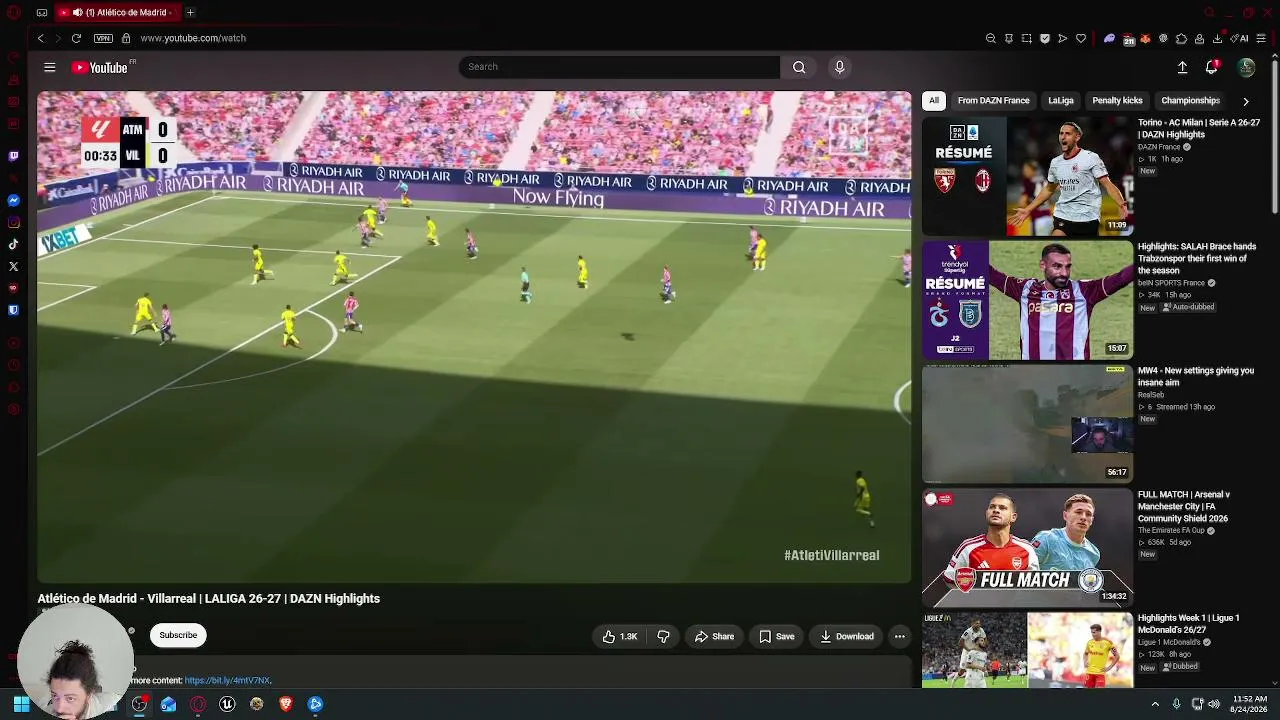The image size is (1280, 720).
Task: Like the video
Action: point(620,636)
